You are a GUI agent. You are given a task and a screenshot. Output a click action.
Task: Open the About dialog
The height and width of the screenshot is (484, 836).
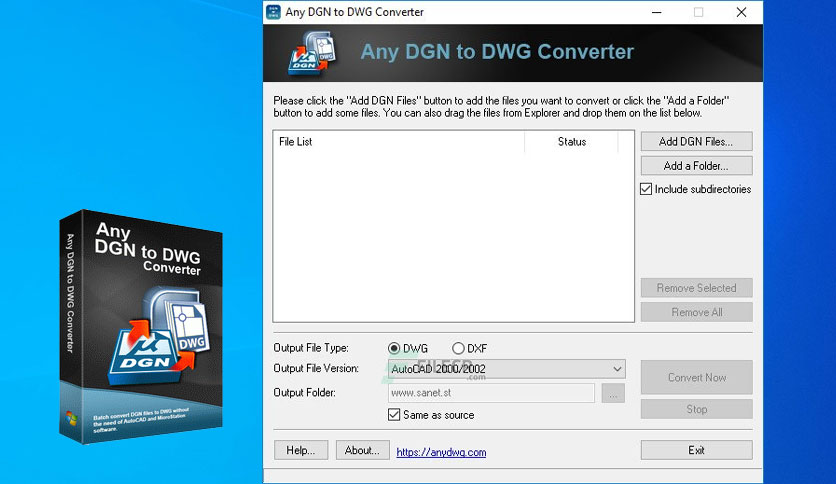pyautogui.click(x=363, y=450)
